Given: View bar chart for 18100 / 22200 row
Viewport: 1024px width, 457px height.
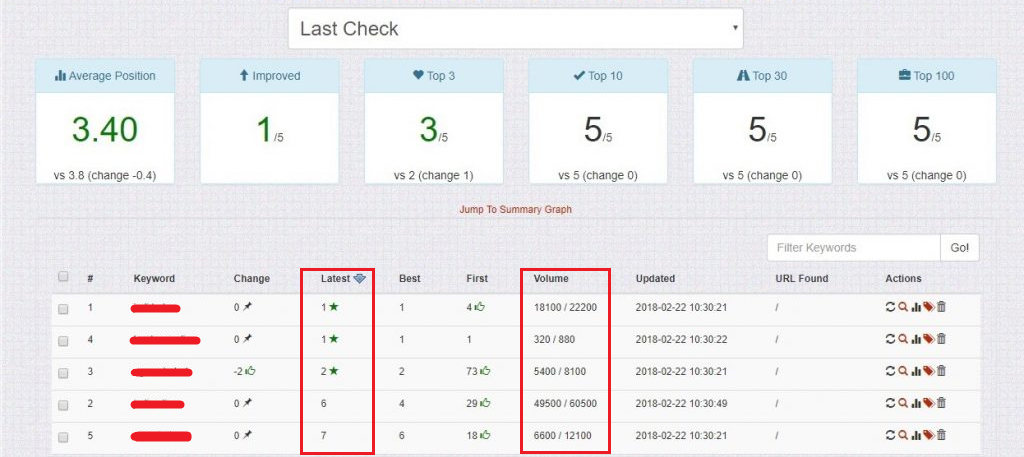Looking at the screenshot, I should coord(916,307).
